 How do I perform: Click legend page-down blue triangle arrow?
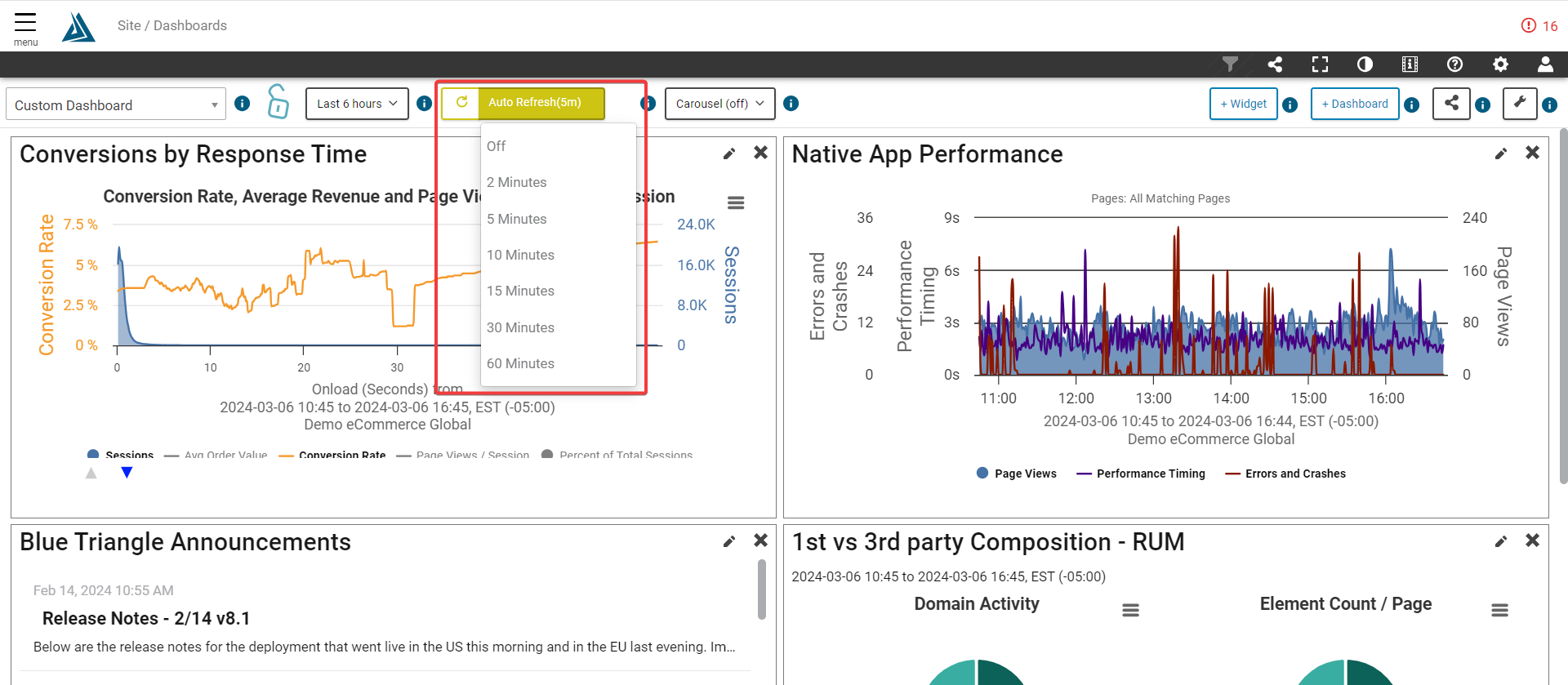127,473
